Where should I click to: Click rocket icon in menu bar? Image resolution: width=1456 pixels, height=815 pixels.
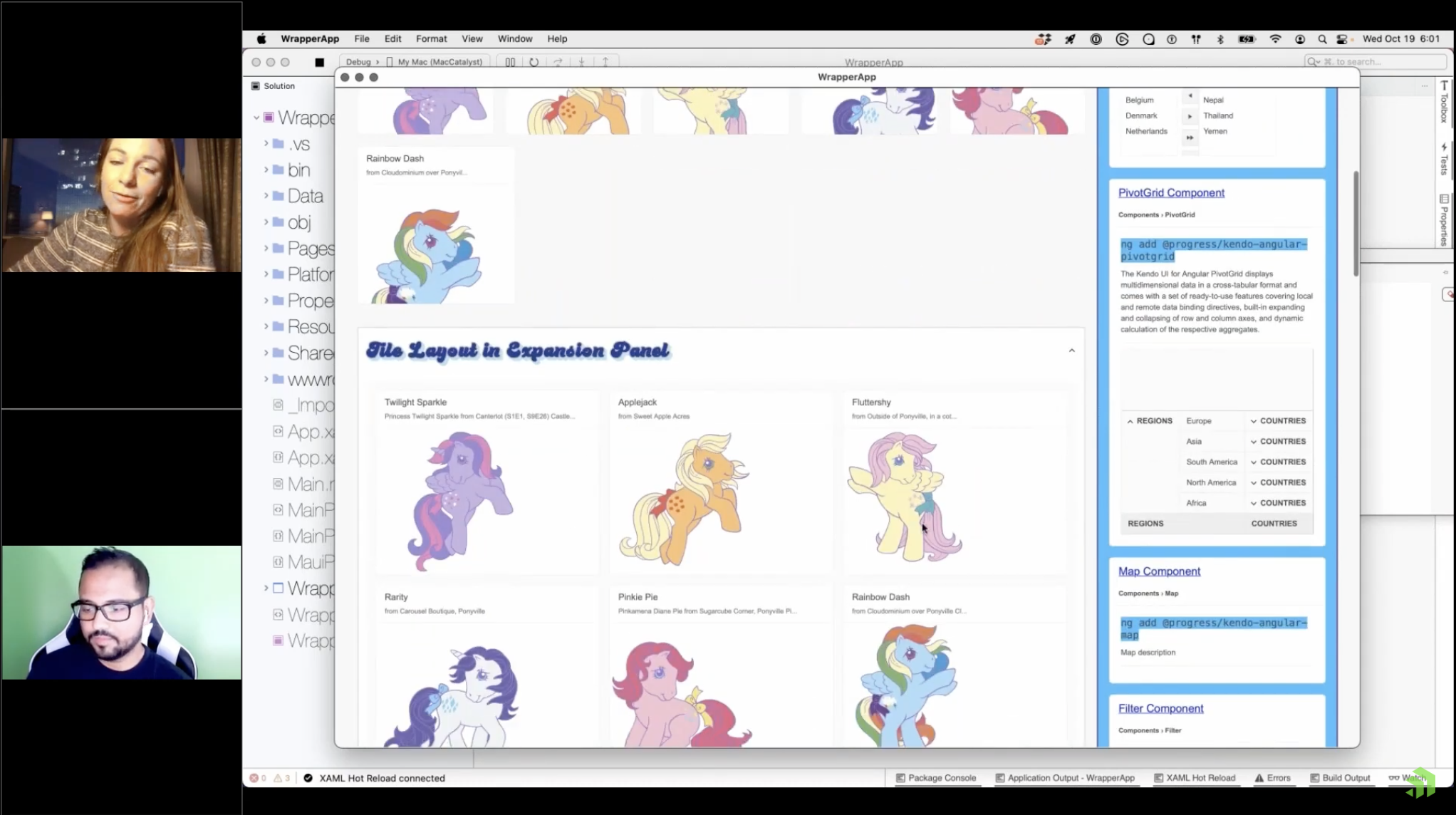pyautogui.click(x=1070, y=39)
